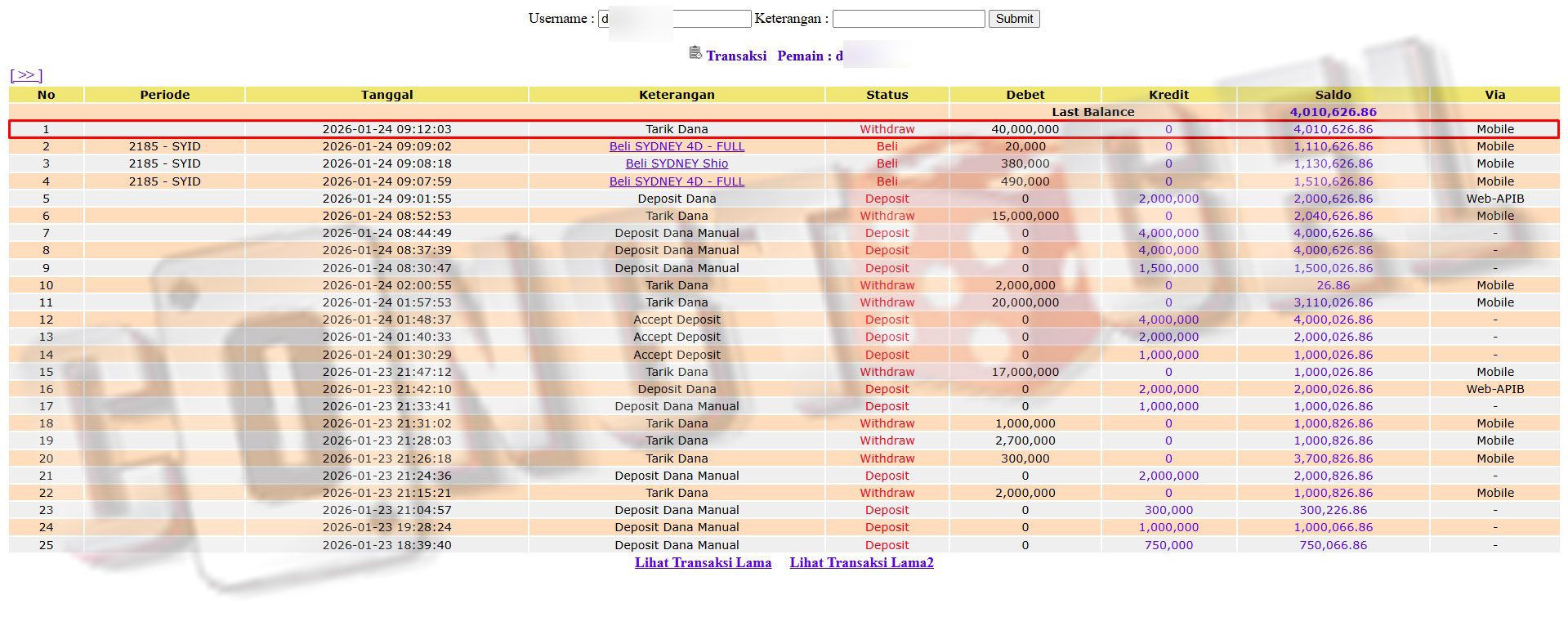The image size is (1568, 635).
Task: Click the 26.86 saldo value
Action: (x=1333, y=285)
